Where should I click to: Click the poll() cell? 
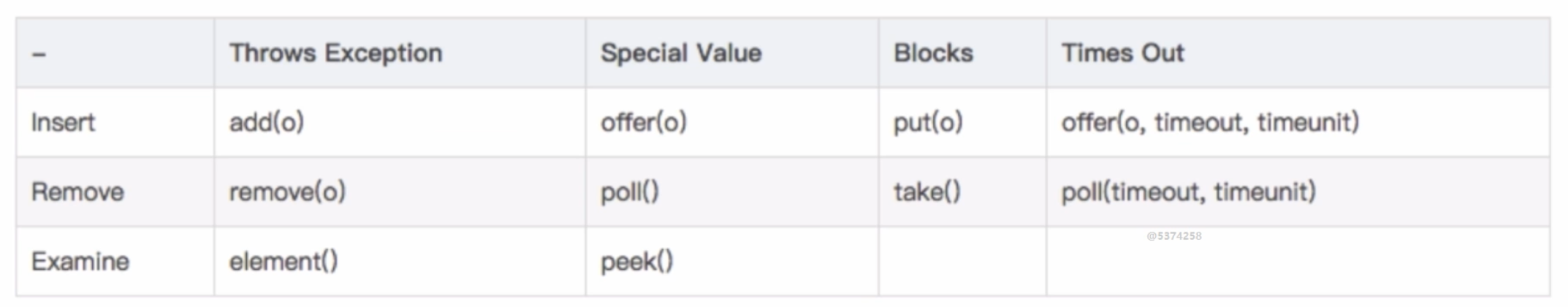click(x=629, y=192)
